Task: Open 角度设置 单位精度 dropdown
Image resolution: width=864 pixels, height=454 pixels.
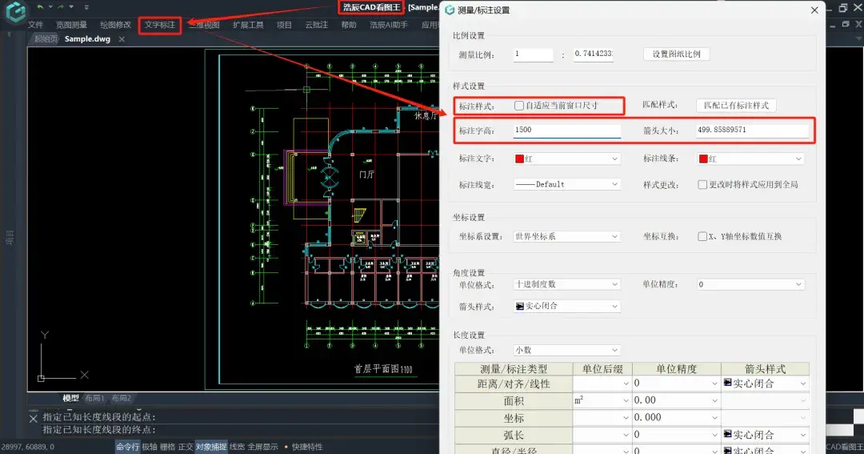Action: (750, 284)
